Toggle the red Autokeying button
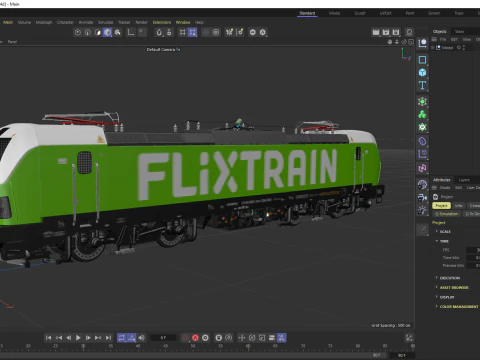The width and height of the screenshot is (480, 360). 195,338
